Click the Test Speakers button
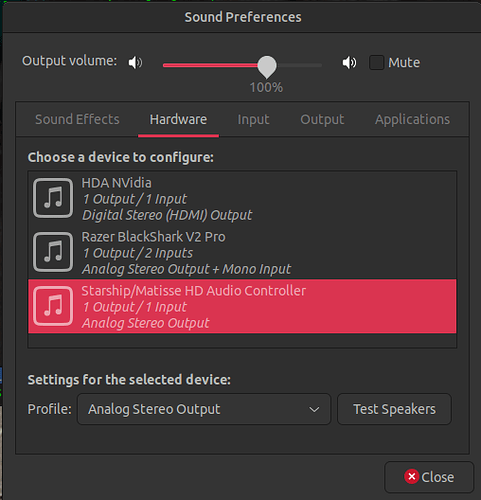 [394, 409]
